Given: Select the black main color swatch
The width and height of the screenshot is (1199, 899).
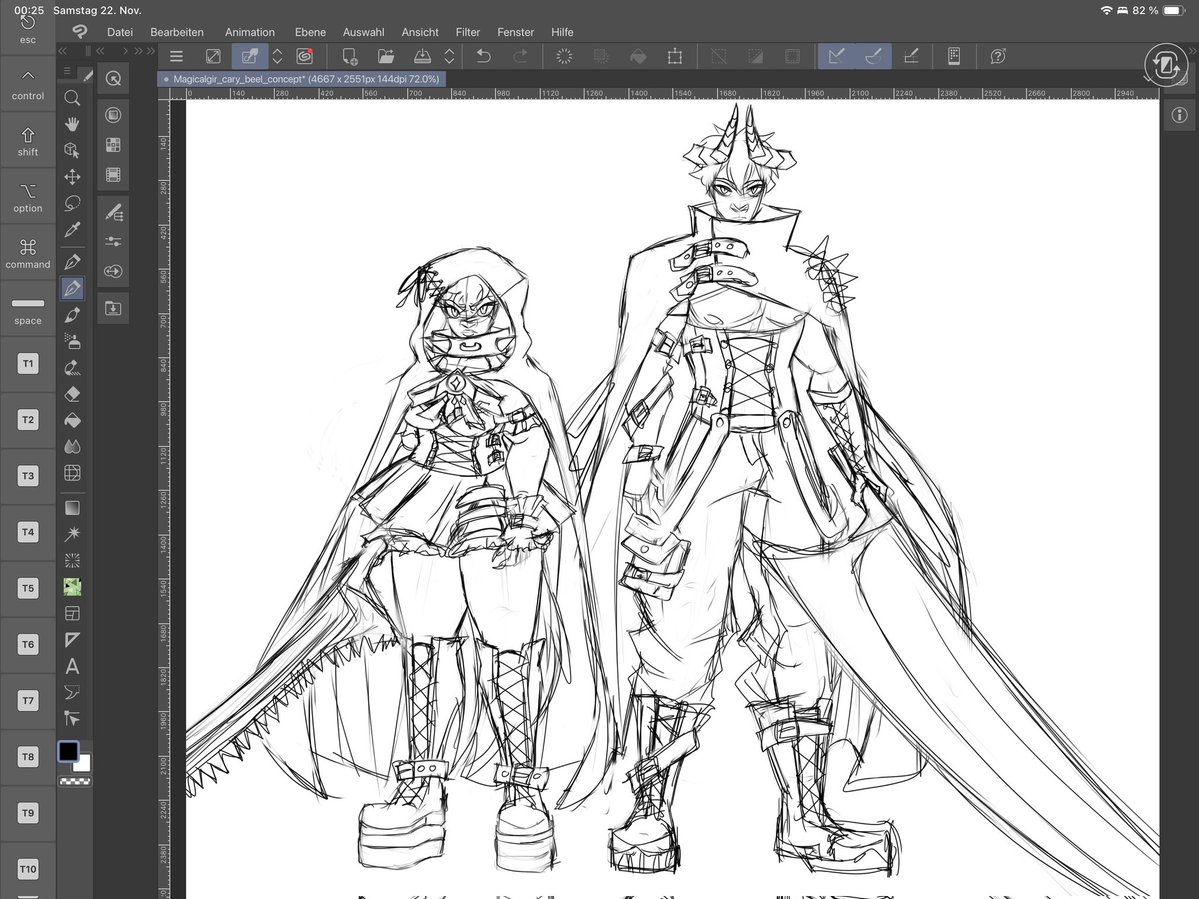Looking at the screenshot, I should (x=68, y=751).
